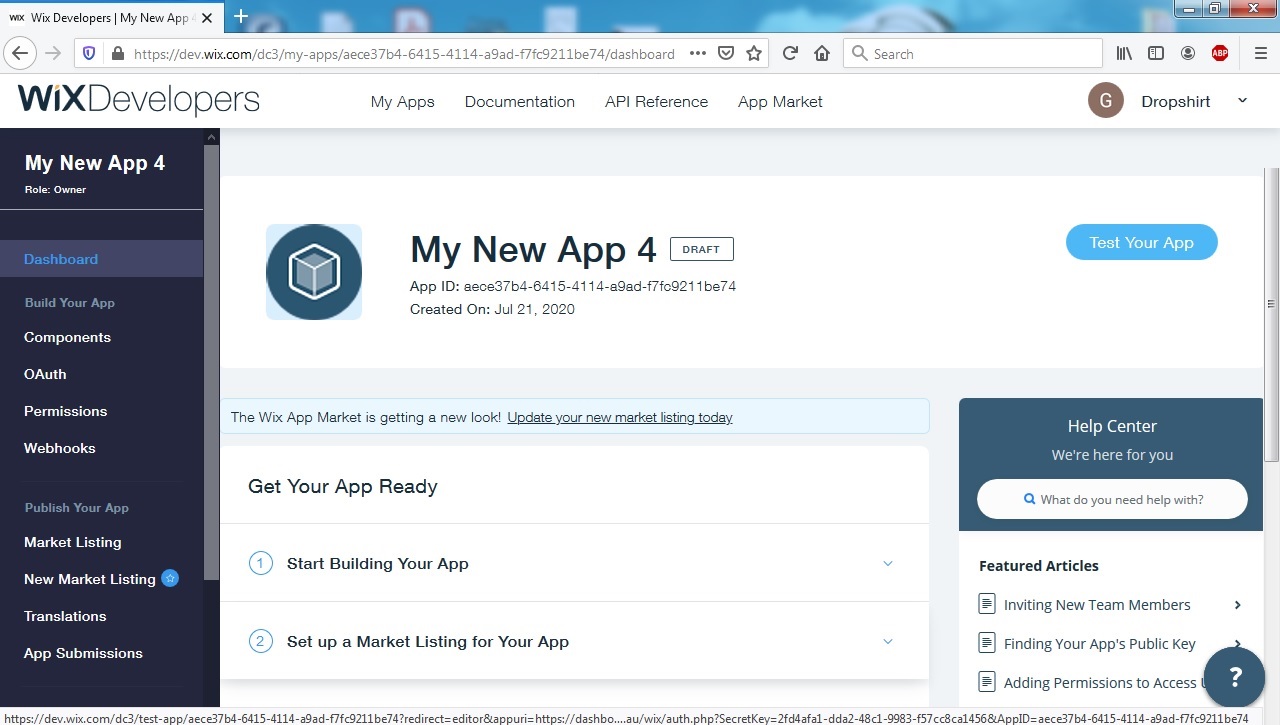Click the browser back arrow button

click(21, 54)
